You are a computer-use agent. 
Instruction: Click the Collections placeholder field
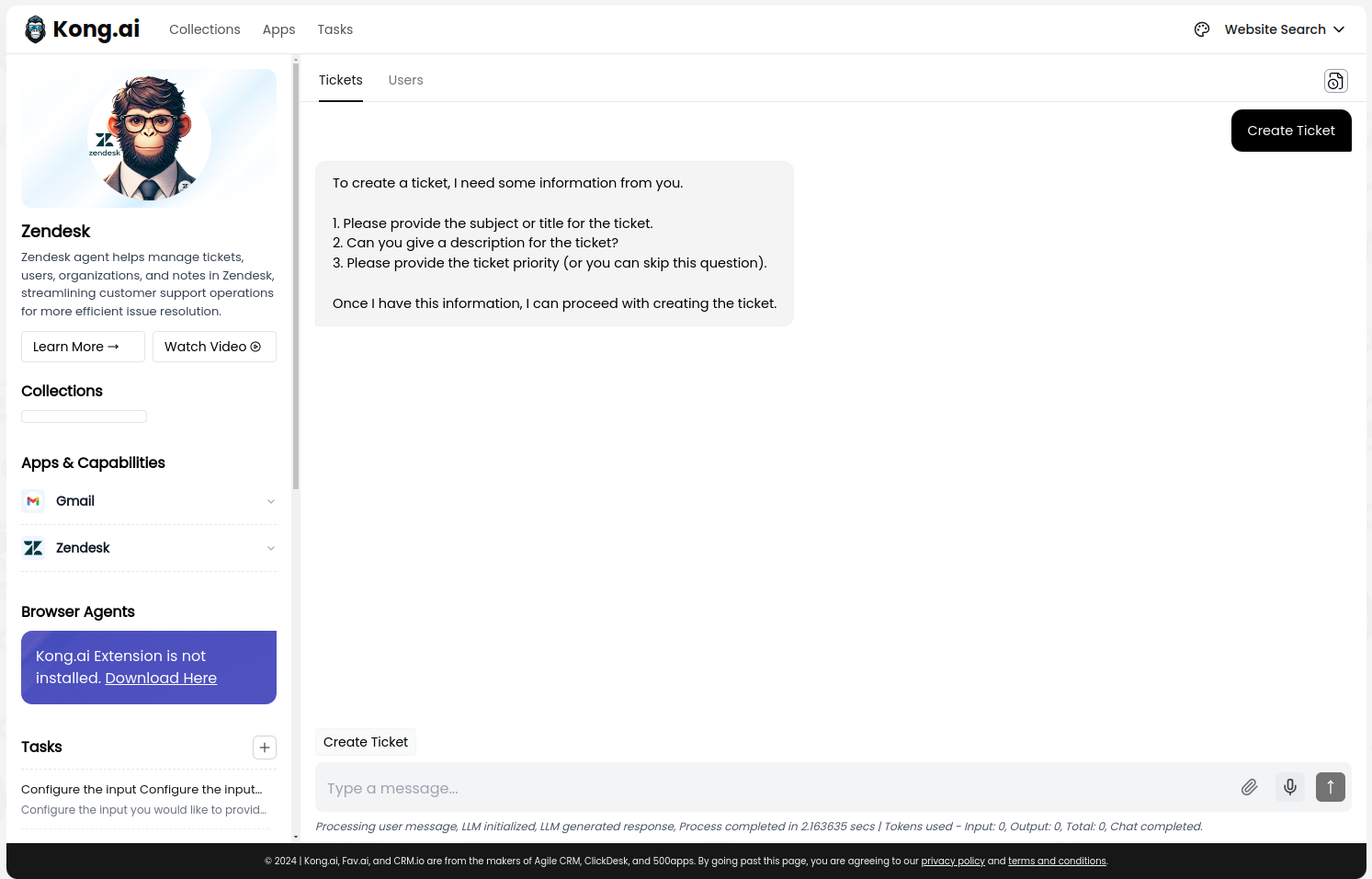click(84, 417)
